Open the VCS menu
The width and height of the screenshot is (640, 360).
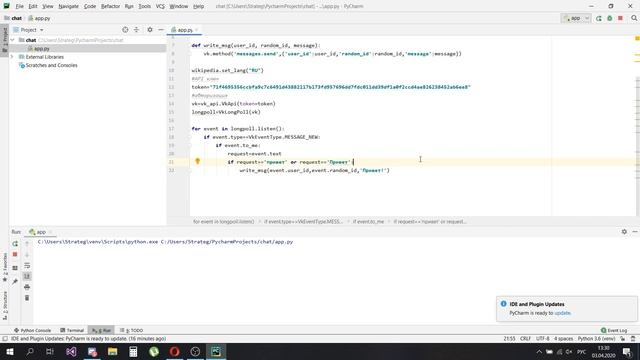pyautogui.click(x=160, y=7)
